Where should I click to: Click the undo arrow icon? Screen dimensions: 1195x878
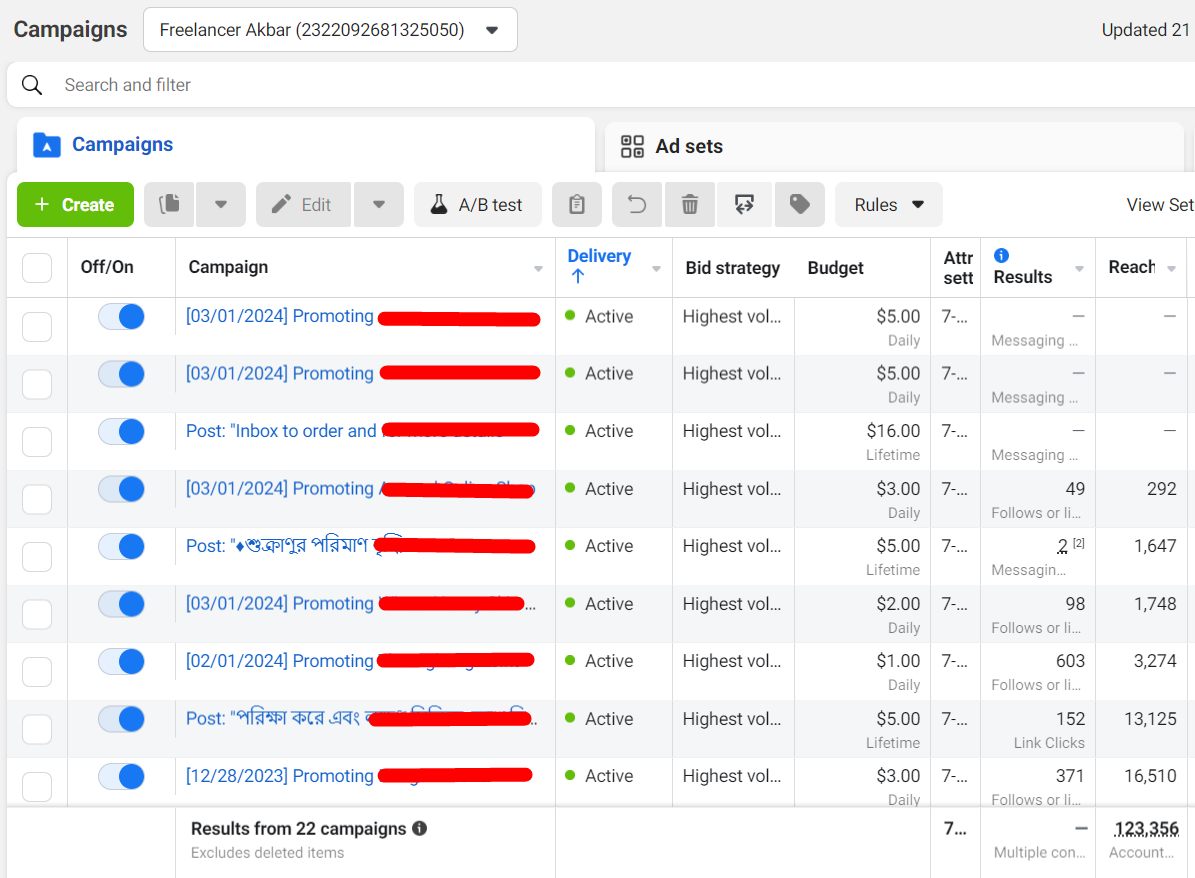637,205
